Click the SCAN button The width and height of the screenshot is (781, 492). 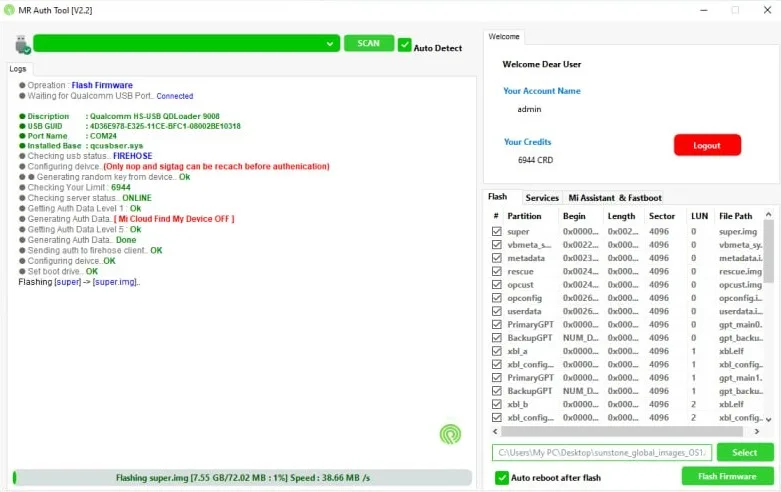tap(369, 43)
